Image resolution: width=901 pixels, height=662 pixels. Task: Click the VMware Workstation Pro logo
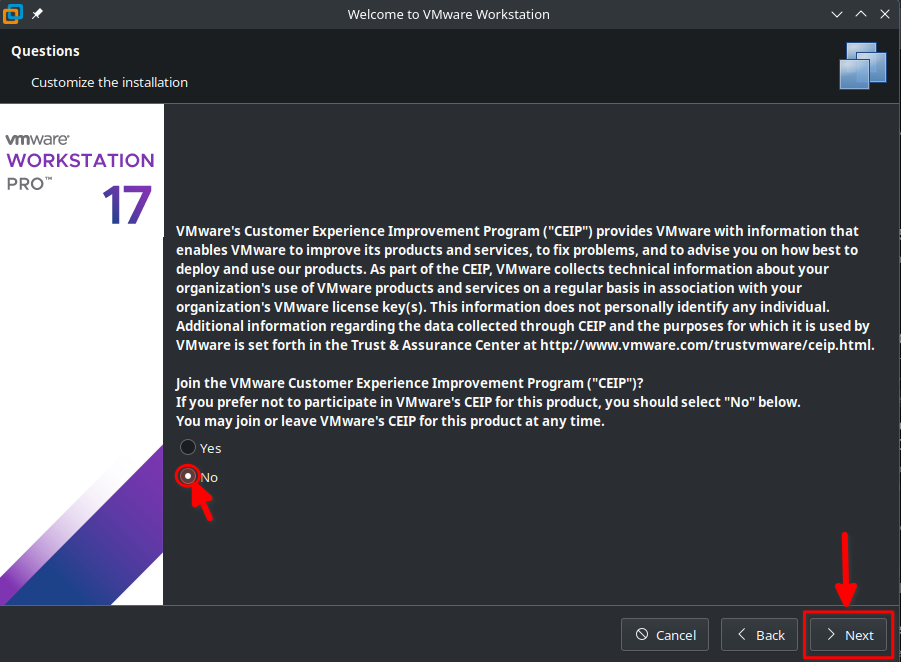(80, 160)
